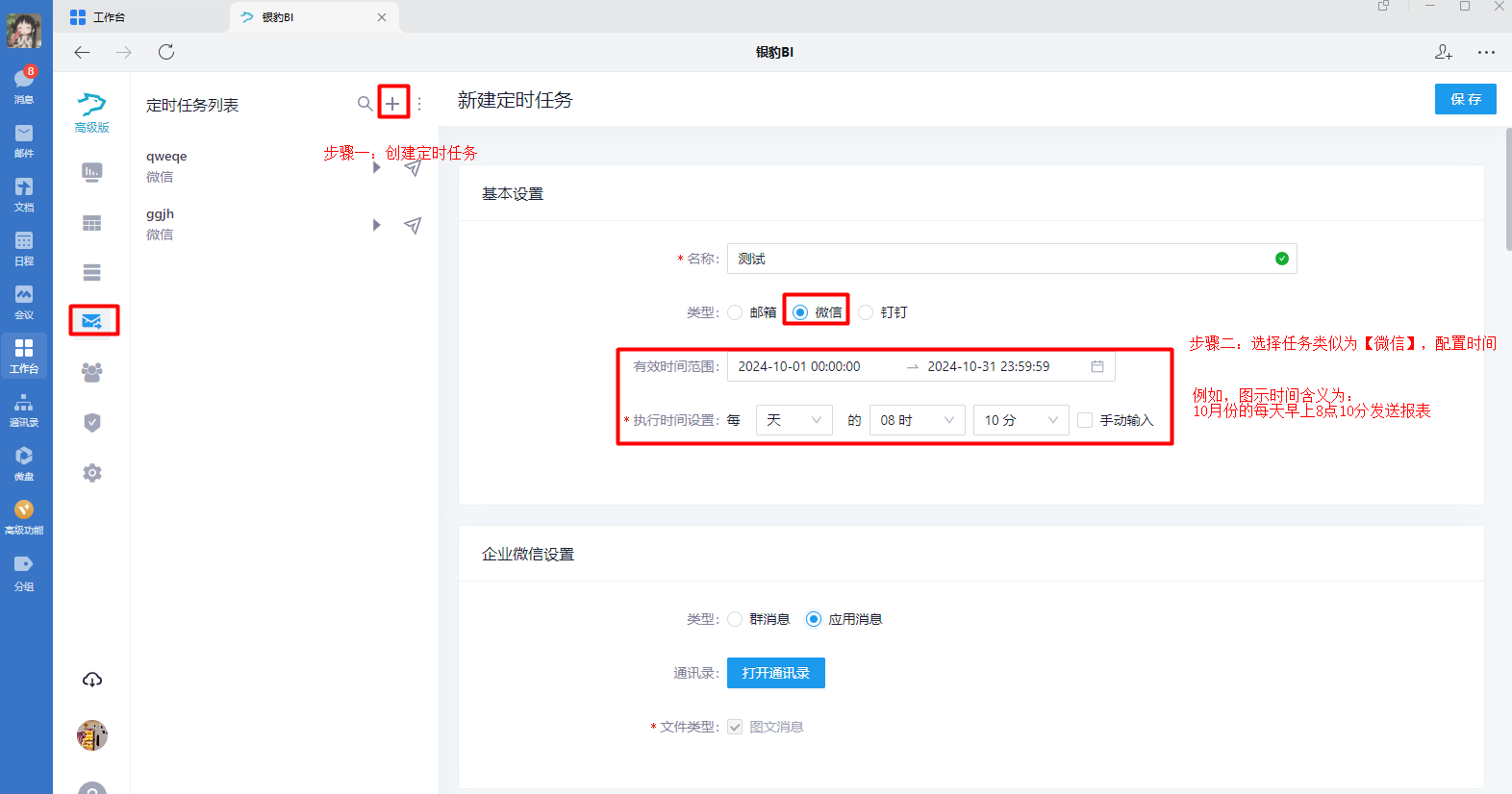The image size is (1512, 794).
Task: Click the vertical scrollbar on the right
Action: point(1508,189)
